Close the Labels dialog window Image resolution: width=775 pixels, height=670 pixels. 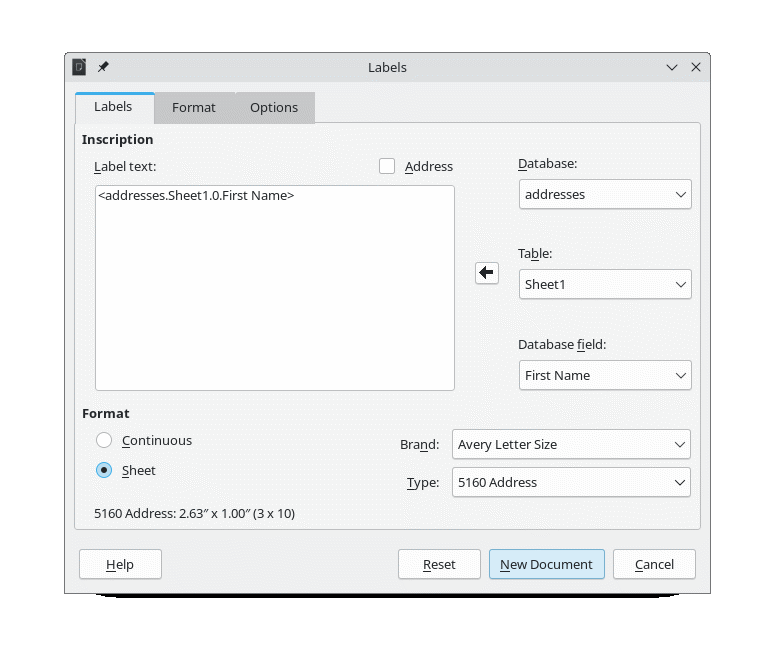coord(696,67)
